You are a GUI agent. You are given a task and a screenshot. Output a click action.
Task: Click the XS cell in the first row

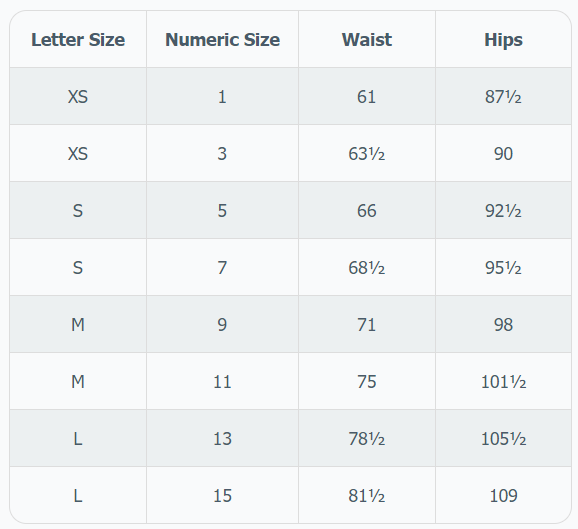(78, 97)
